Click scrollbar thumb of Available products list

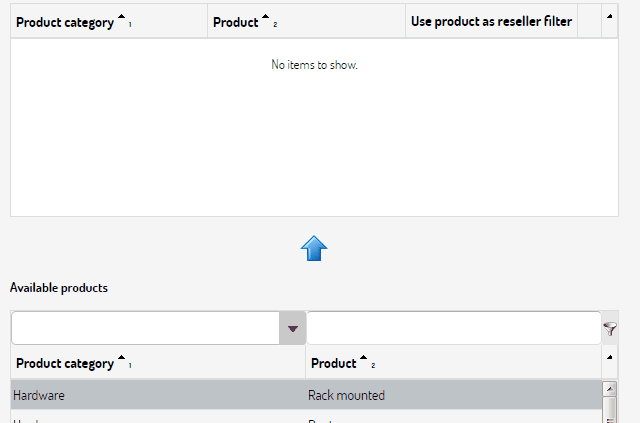pyautogui.click(x=609, y=409)
